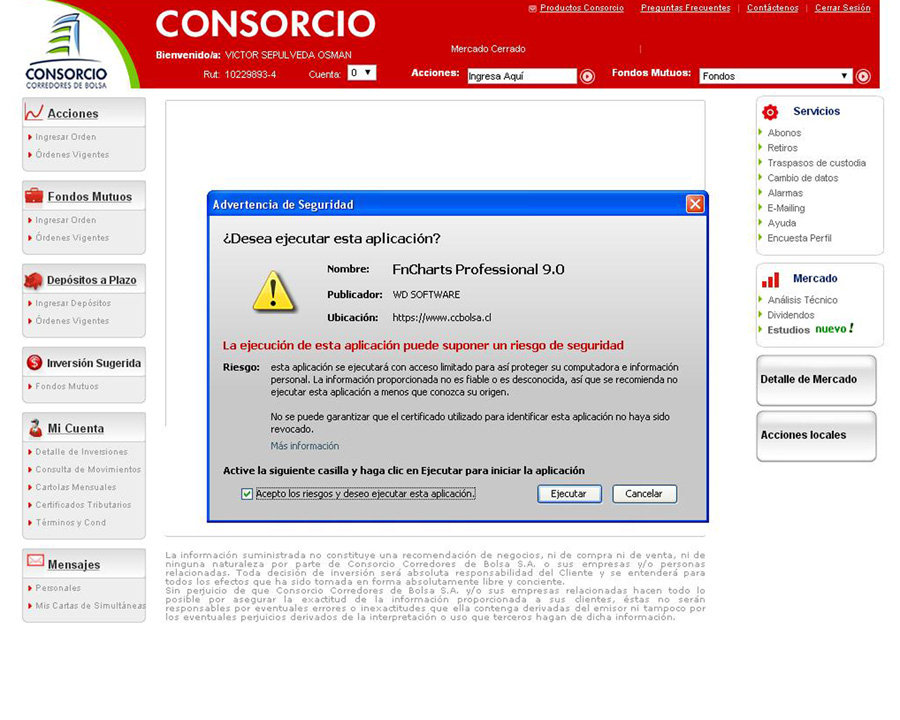Open Términos y Cond
Image resolution: width=900 pixels, height=720 pixels.
pyautogui.click(x=71, y=523)
